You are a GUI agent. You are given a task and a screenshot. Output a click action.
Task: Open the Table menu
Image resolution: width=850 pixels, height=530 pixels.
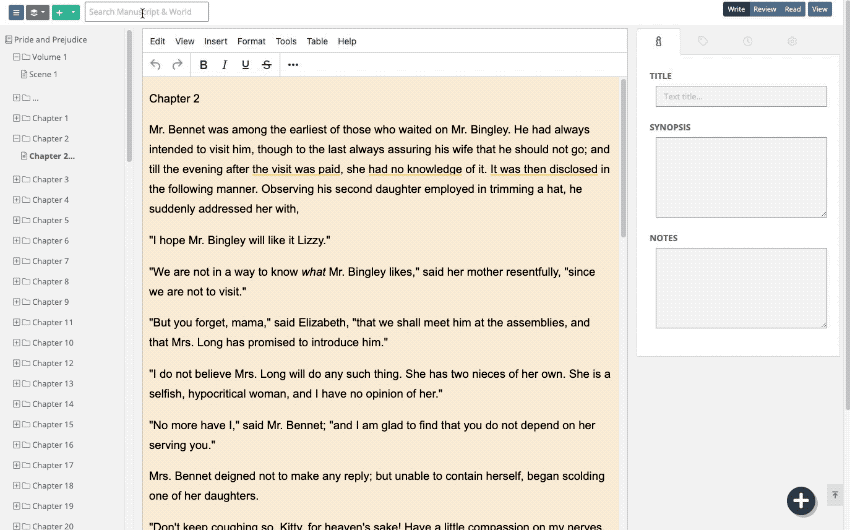pyautogui.click(x=317, y=41)
